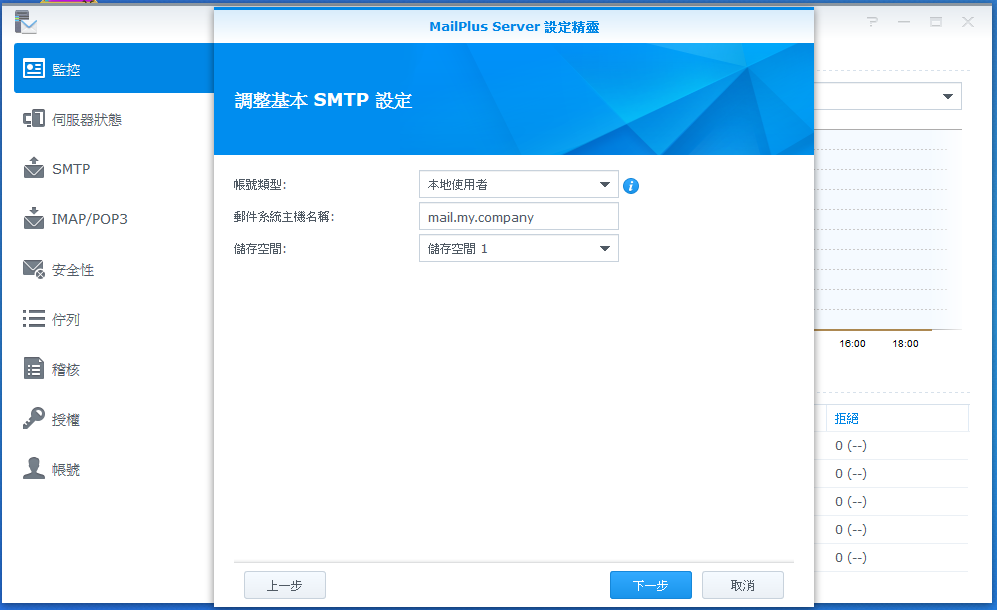This screenshot has height=610, width=997.
Task: Minimize the MailPlus Server window
Action: point(904,22)
